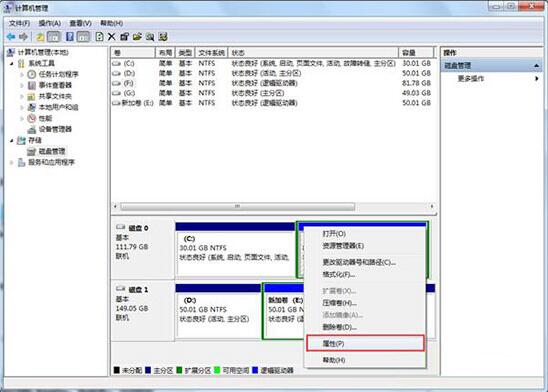Select the 新加卷 (E:) row in volume list
Screen dimensions: 548x392
coord(272,103)
